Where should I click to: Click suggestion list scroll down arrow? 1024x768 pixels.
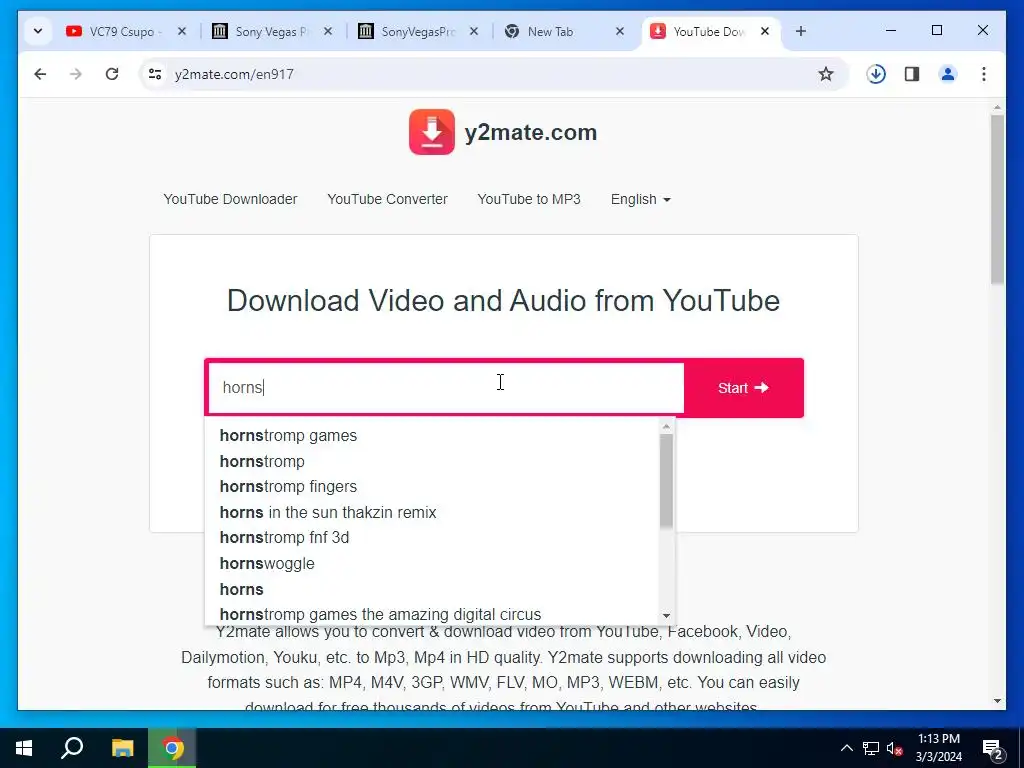coord(666,615)
